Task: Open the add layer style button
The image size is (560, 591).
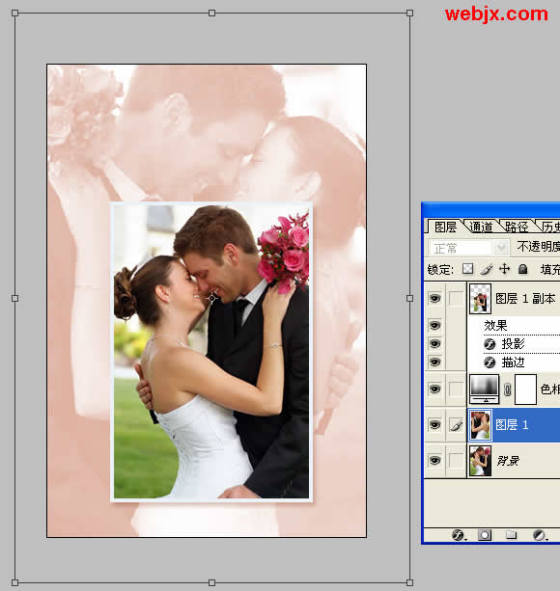Action: [x=459, y=534]
